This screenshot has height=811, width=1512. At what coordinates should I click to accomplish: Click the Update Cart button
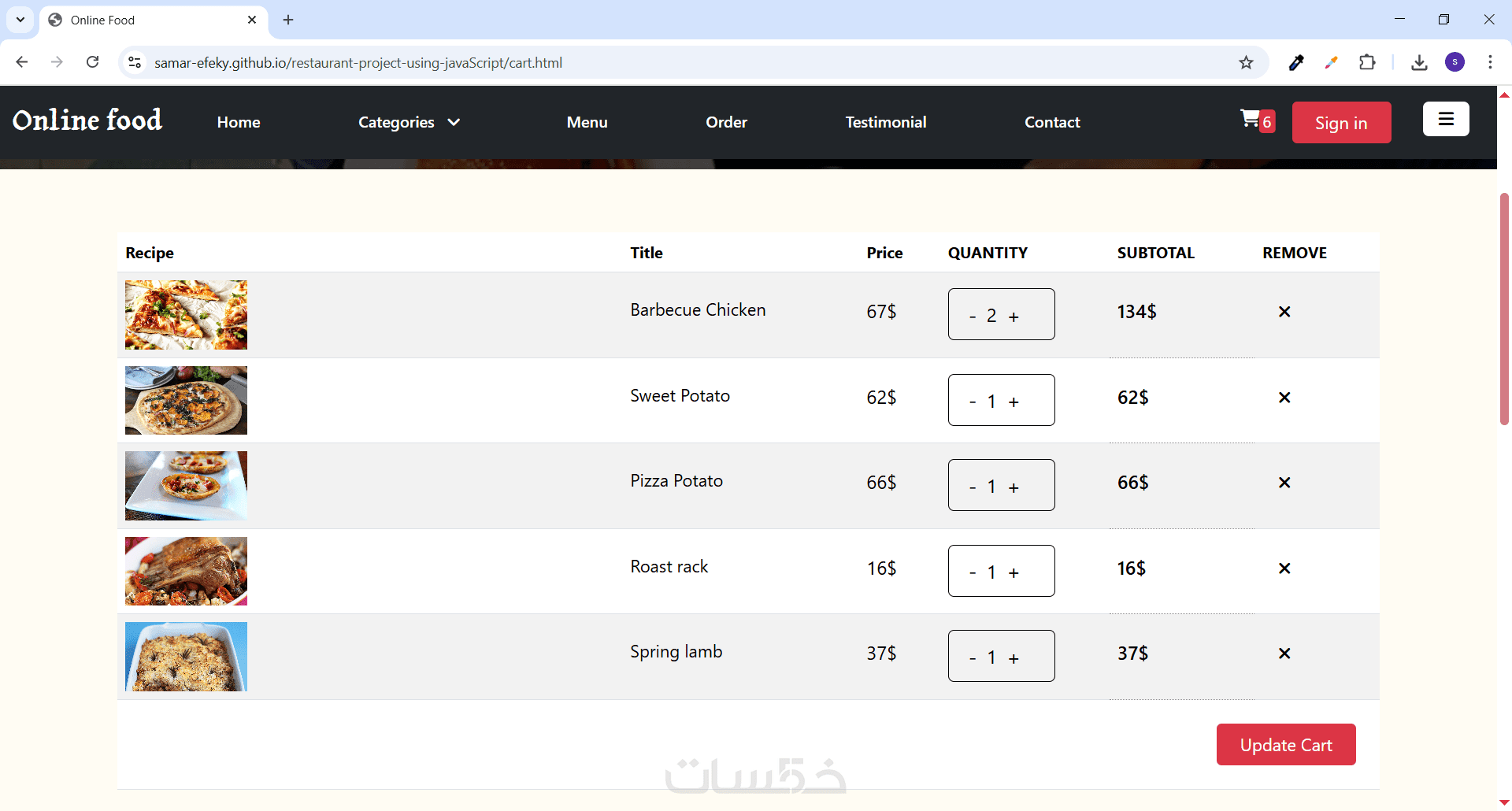click(x=1286, y=745)
